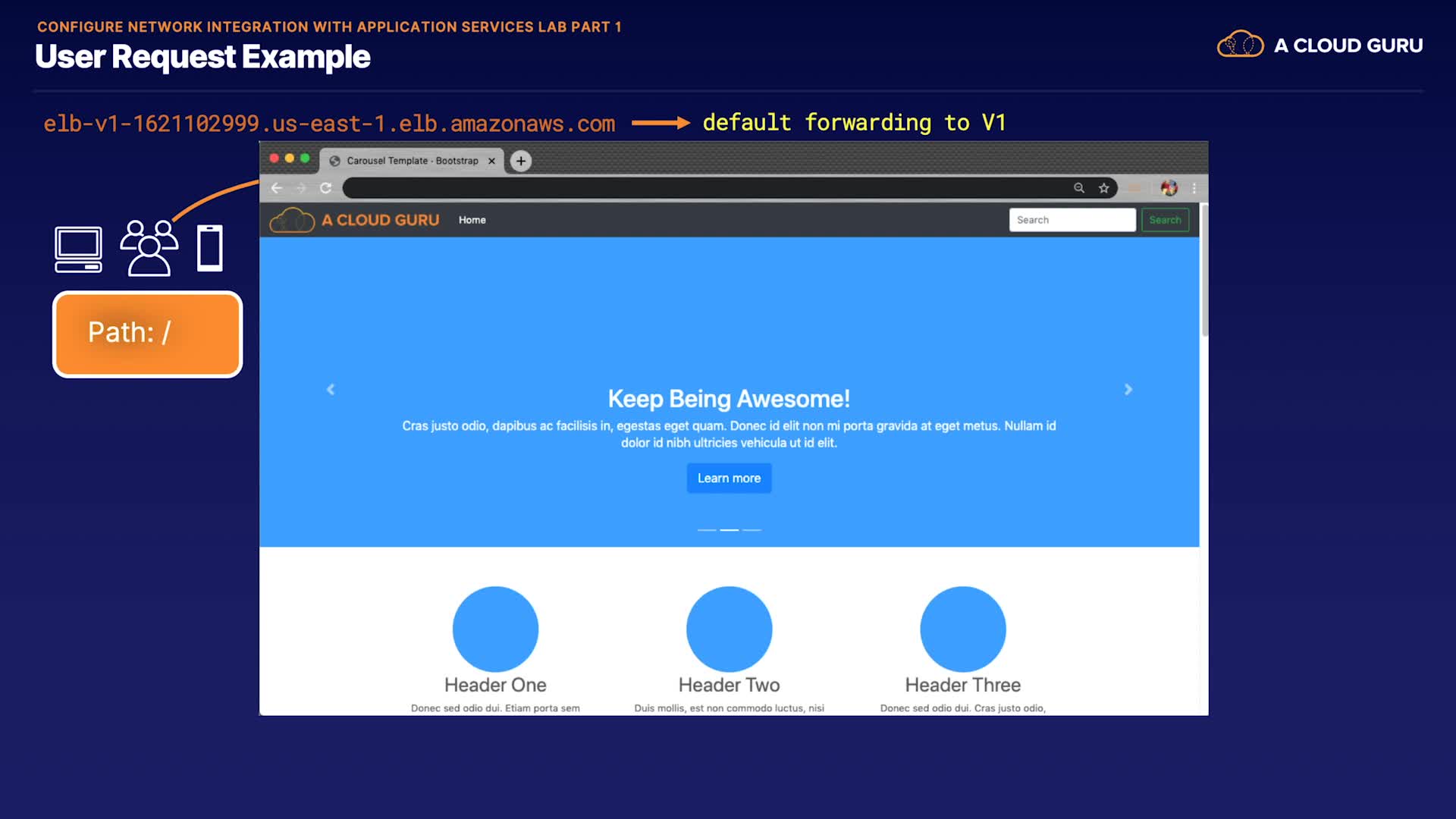Open the new tab plus button
This screenshot has height=819, width=1456.
521,161
